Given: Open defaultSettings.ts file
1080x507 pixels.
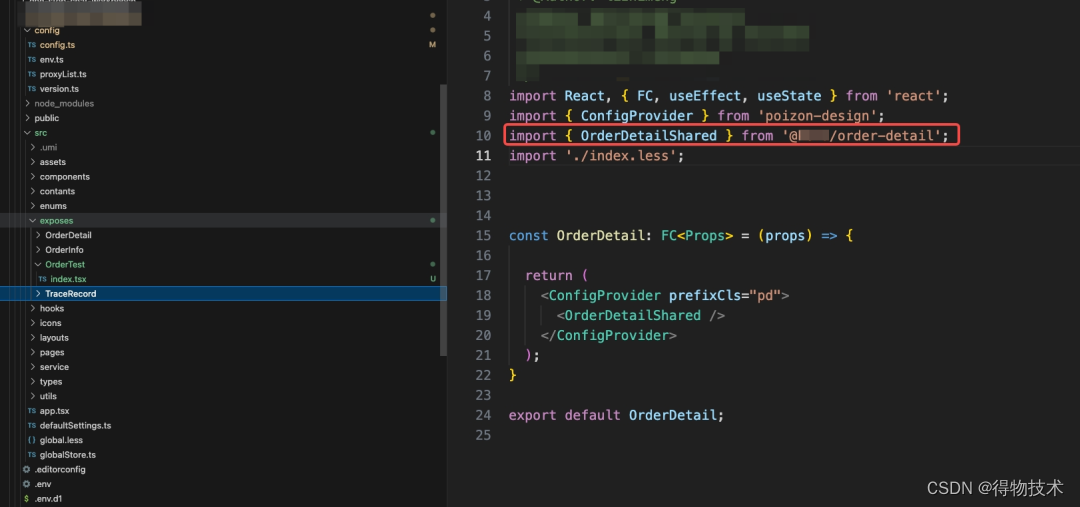Looking at the screenshot, I should 75,426.
